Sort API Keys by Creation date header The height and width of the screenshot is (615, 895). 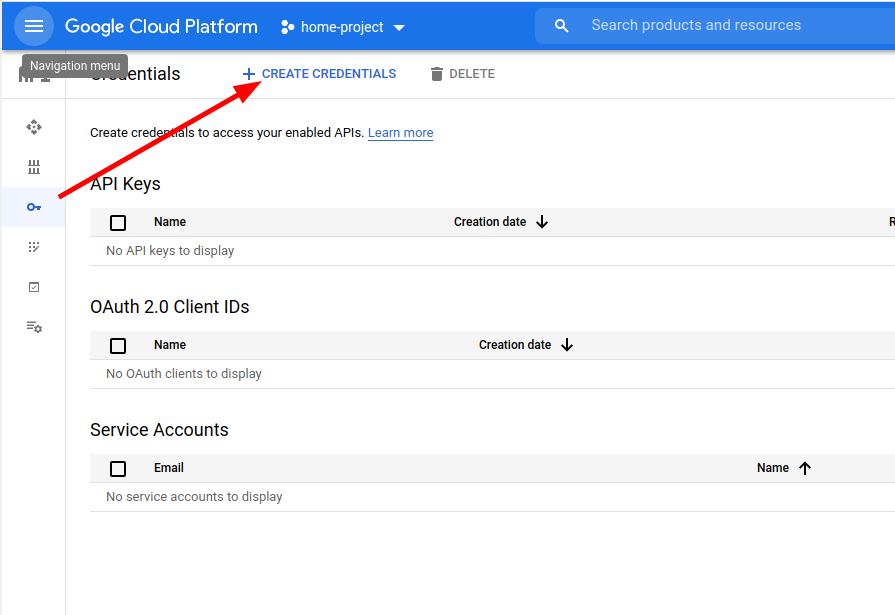point(490,222)
